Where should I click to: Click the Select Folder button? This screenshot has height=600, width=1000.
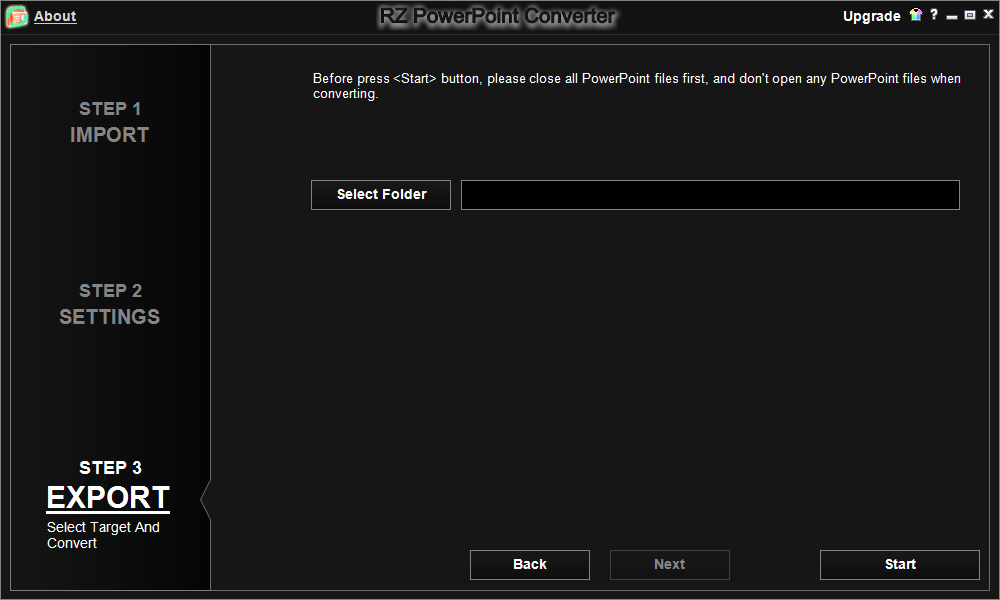click(381, 194)
